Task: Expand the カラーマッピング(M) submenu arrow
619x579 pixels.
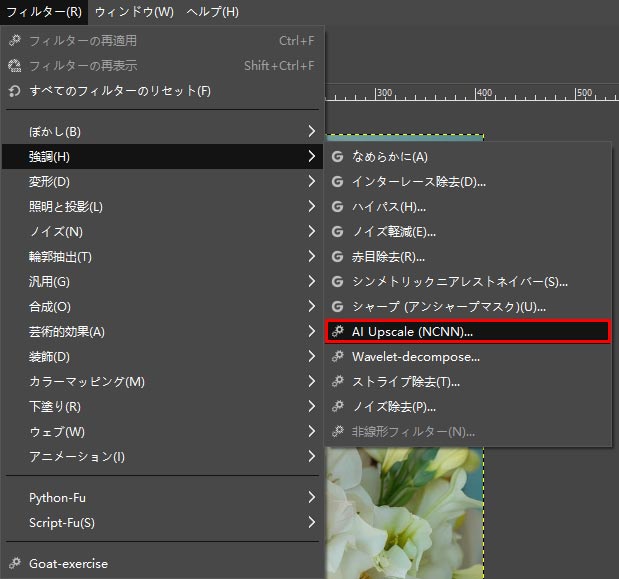Action: click(x=312, y=382)
